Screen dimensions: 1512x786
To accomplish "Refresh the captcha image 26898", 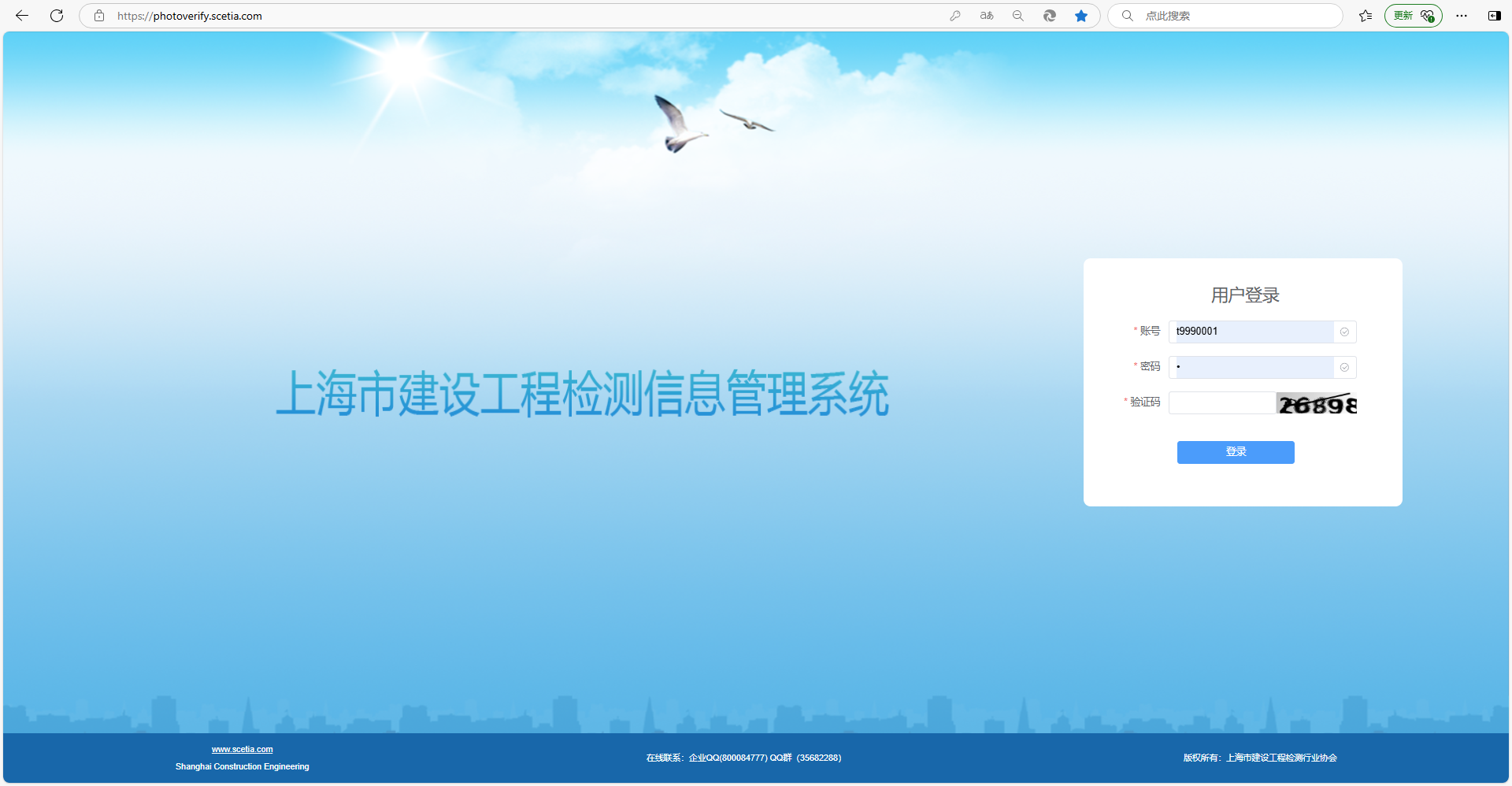I will point(1317,404).
